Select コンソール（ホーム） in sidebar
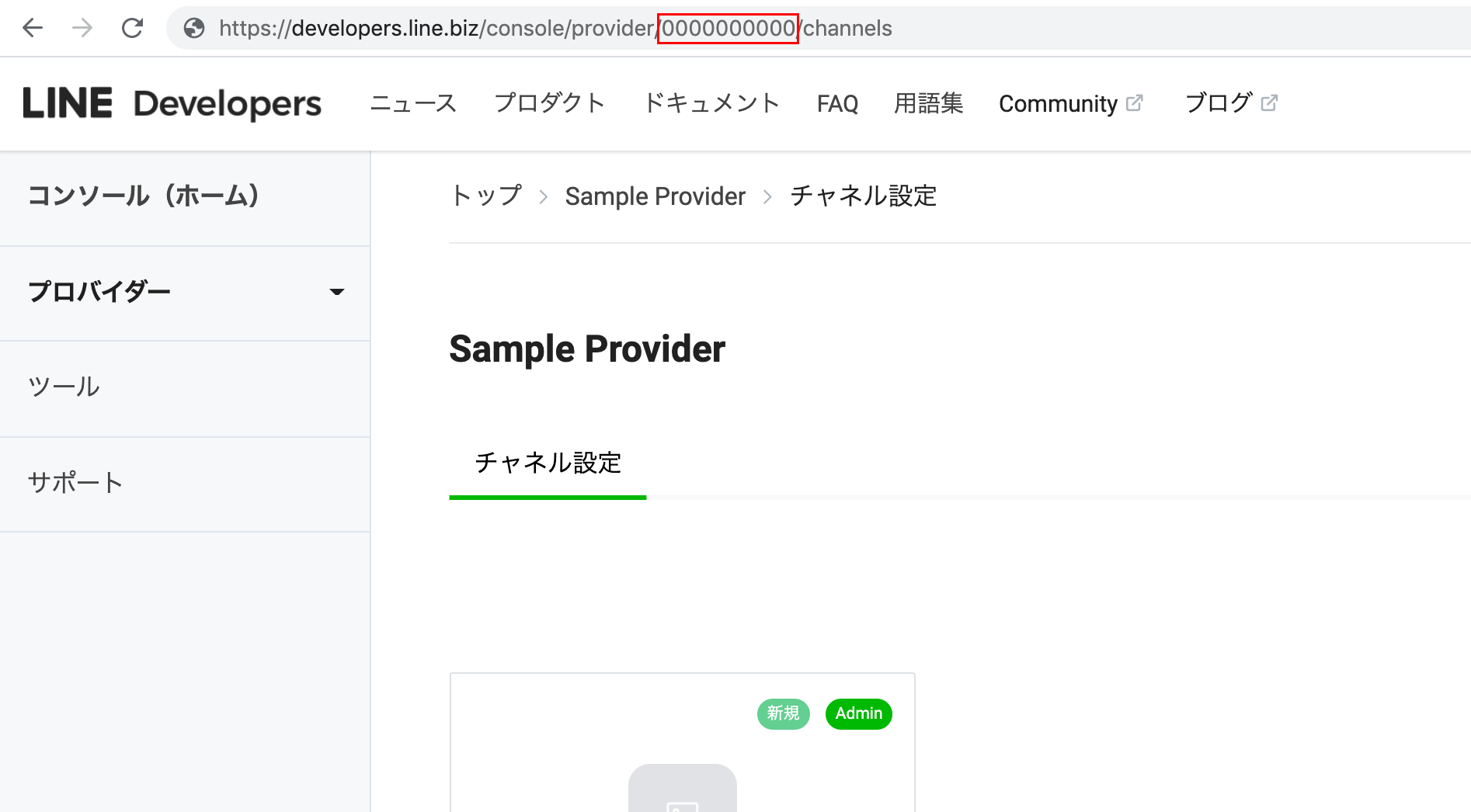 click(185, 198)
